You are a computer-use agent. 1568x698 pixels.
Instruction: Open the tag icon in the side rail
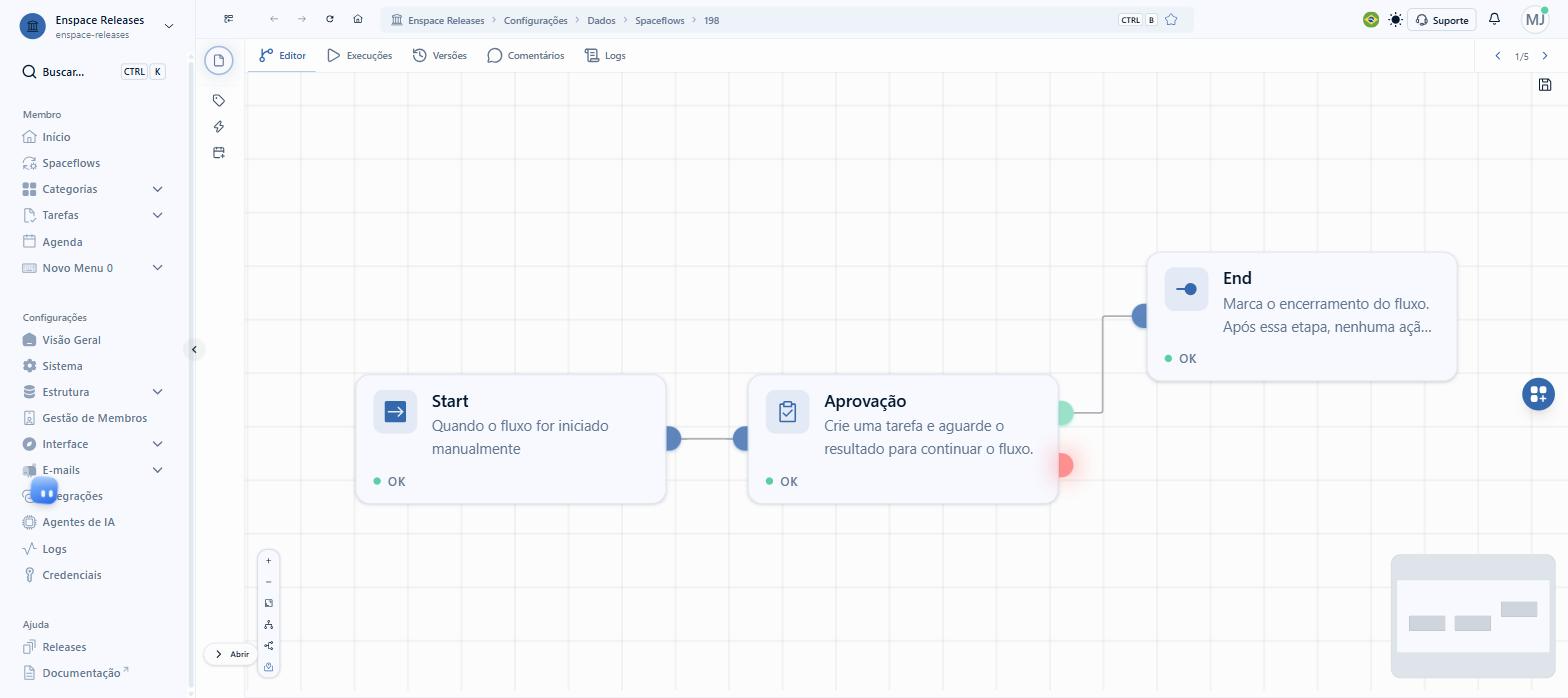coord(219,100)
